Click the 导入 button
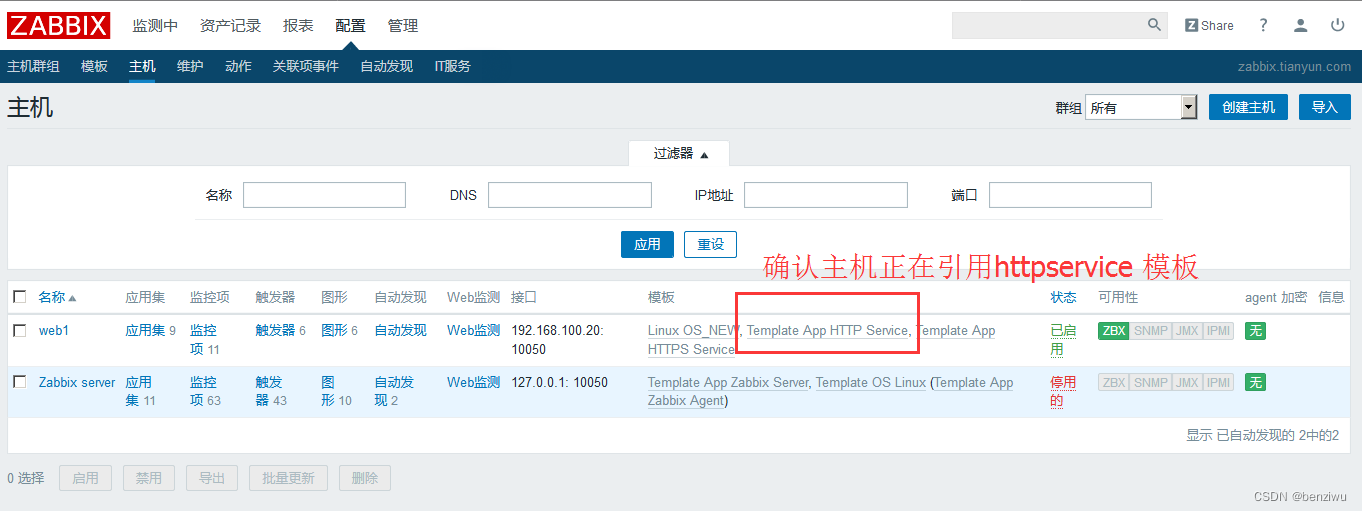 point(1324,107)
